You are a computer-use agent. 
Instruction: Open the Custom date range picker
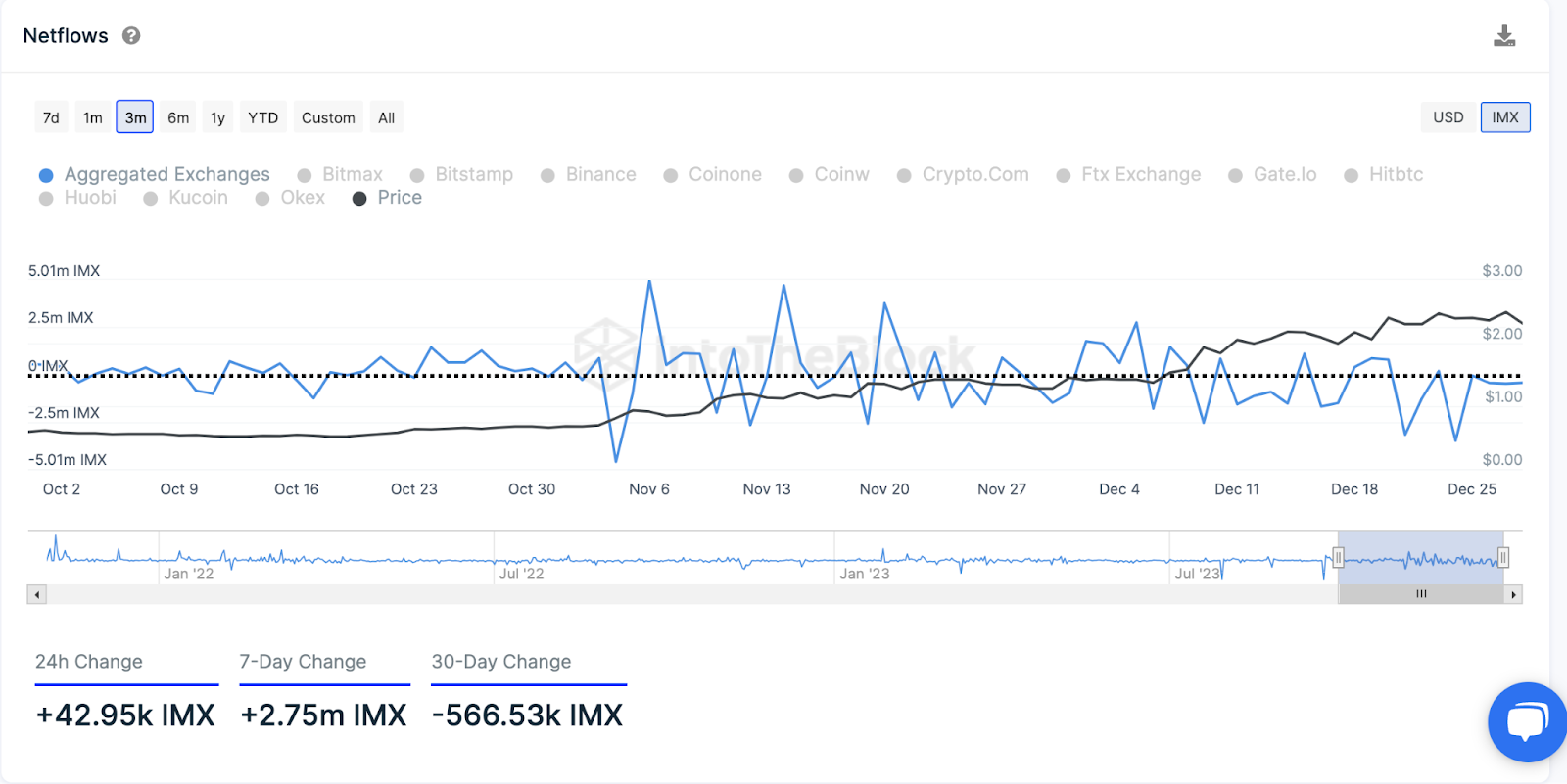click(328, 118)
